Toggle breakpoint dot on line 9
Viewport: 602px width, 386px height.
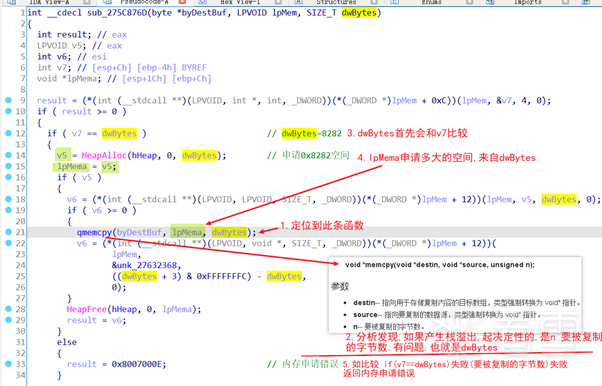pos(8,100)
